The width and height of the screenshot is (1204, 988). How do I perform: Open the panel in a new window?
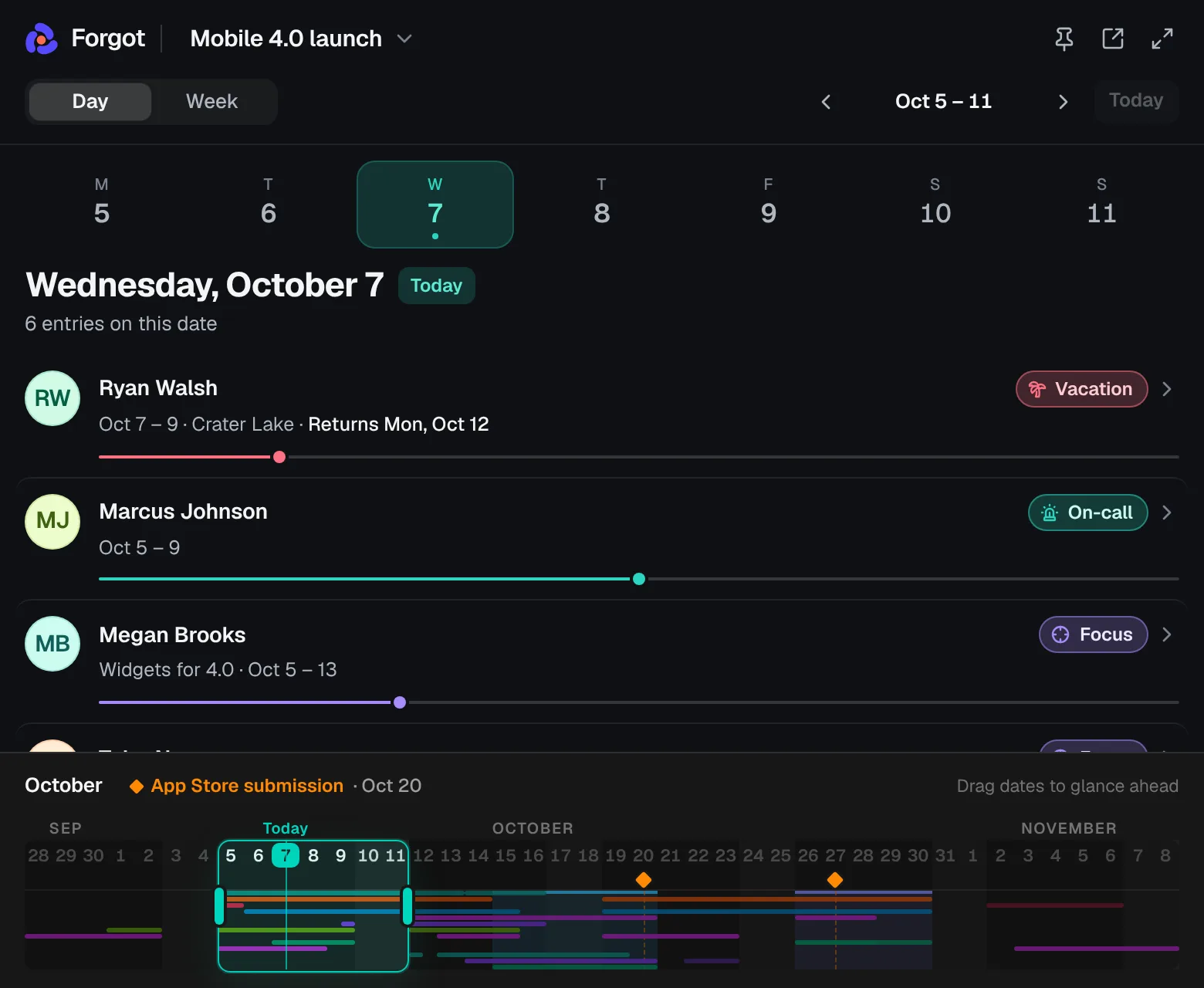pos(1113,39)
